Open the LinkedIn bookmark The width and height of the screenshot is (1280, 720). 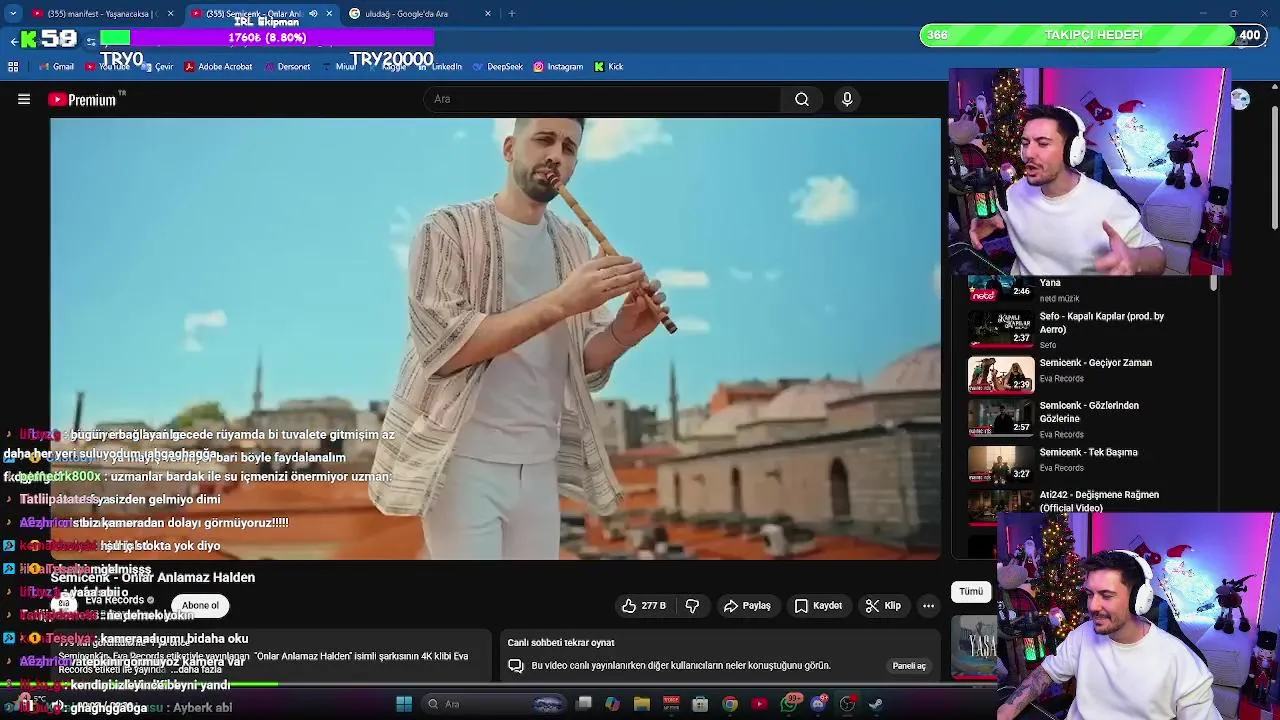440,67
